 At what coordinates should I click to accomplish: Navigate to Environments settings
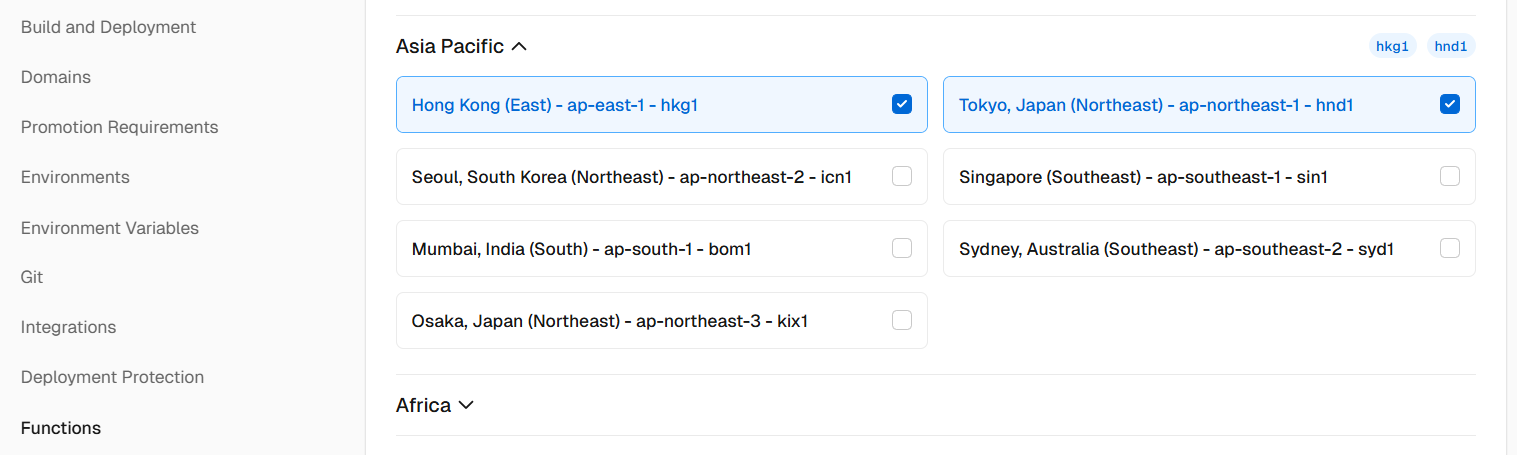click(75, 177)
